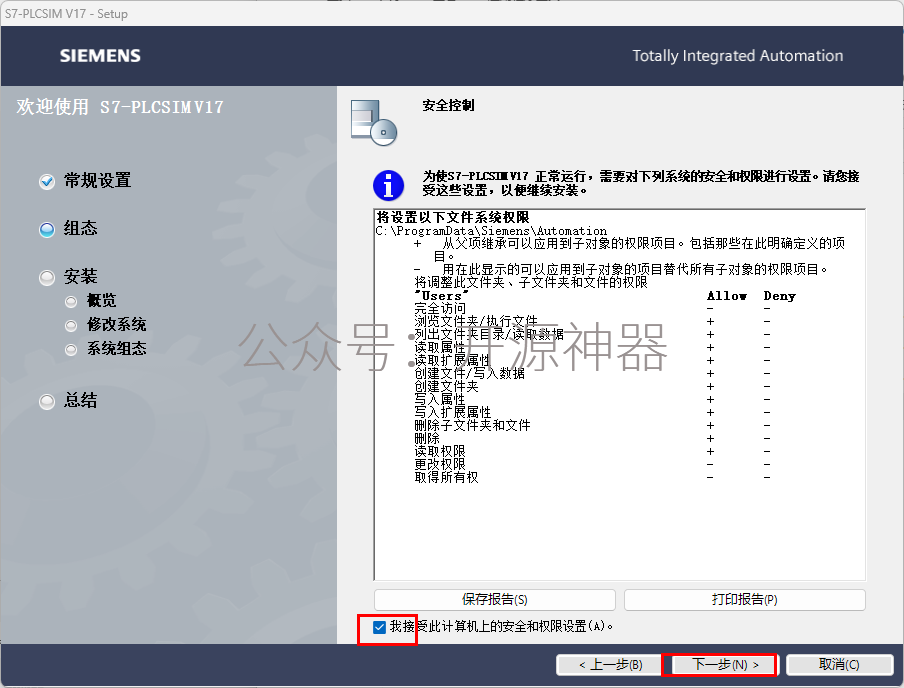Click the Next step (下一步) button
The width and height of the screenshot is (904, 688).
pos(725,664)
